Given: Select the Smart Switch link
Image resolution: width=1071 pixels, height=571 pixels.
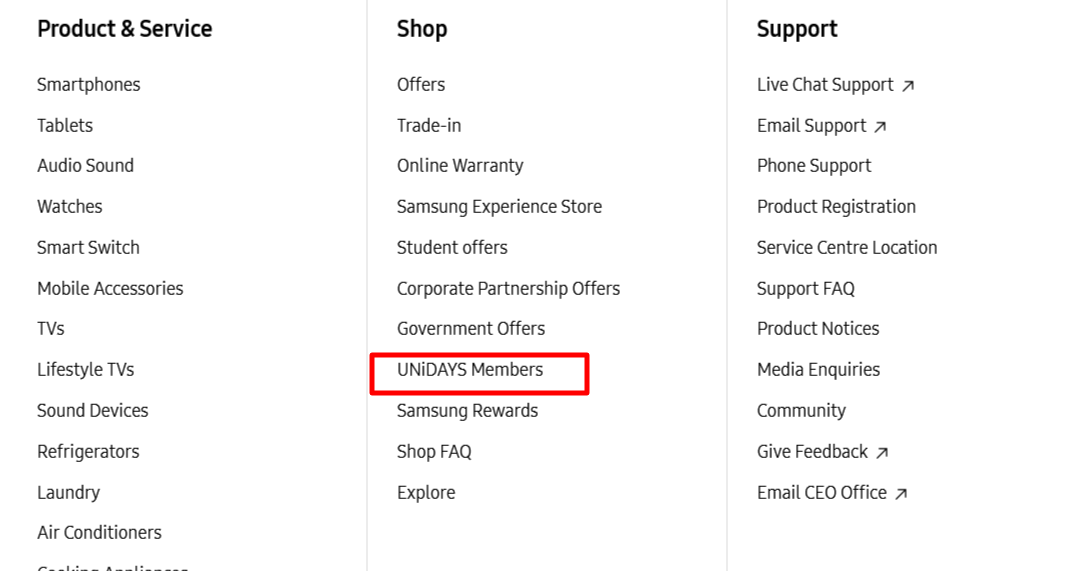Looking at the screenshot, I should [89, 248].
